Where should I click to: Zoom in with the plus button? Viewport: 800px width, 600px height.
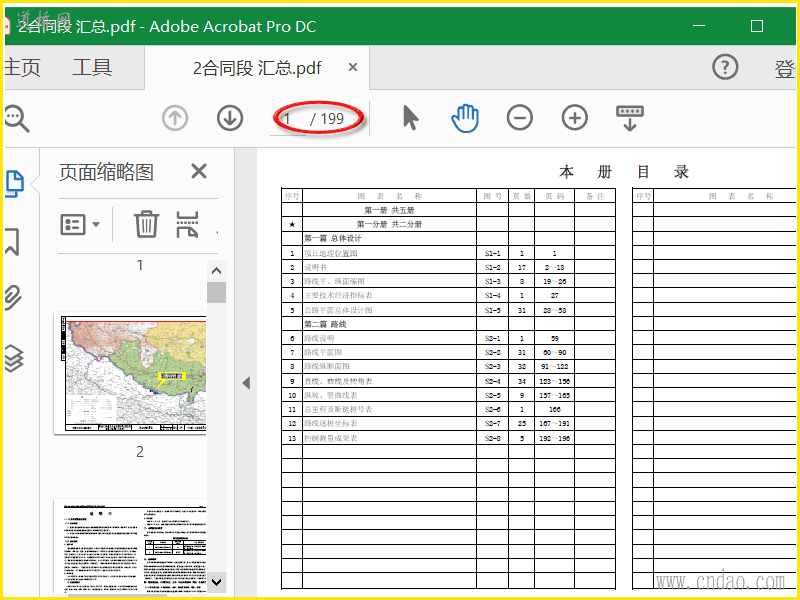click(575, 118)
